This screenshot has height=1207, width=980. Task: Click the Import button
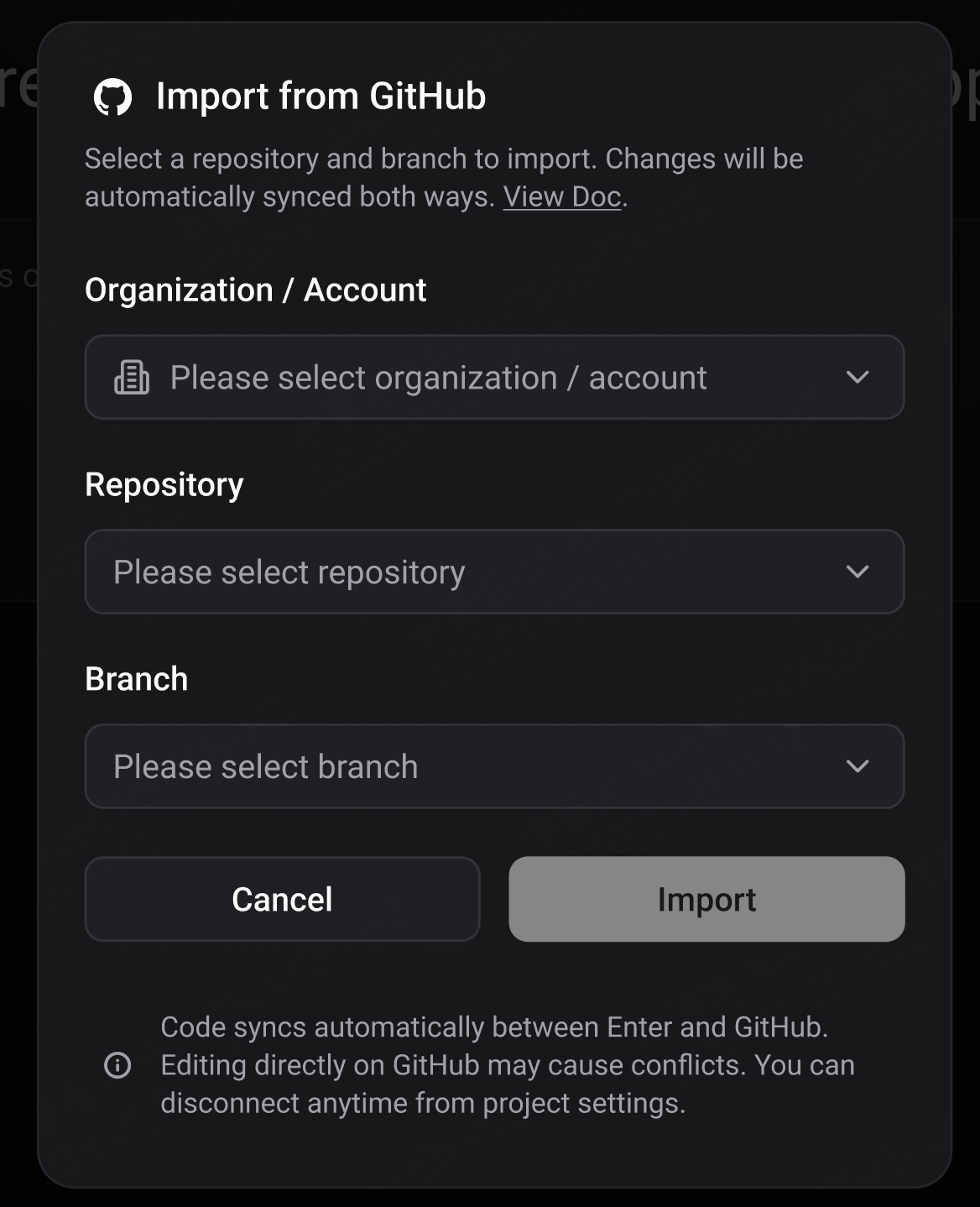click(706, 899)
